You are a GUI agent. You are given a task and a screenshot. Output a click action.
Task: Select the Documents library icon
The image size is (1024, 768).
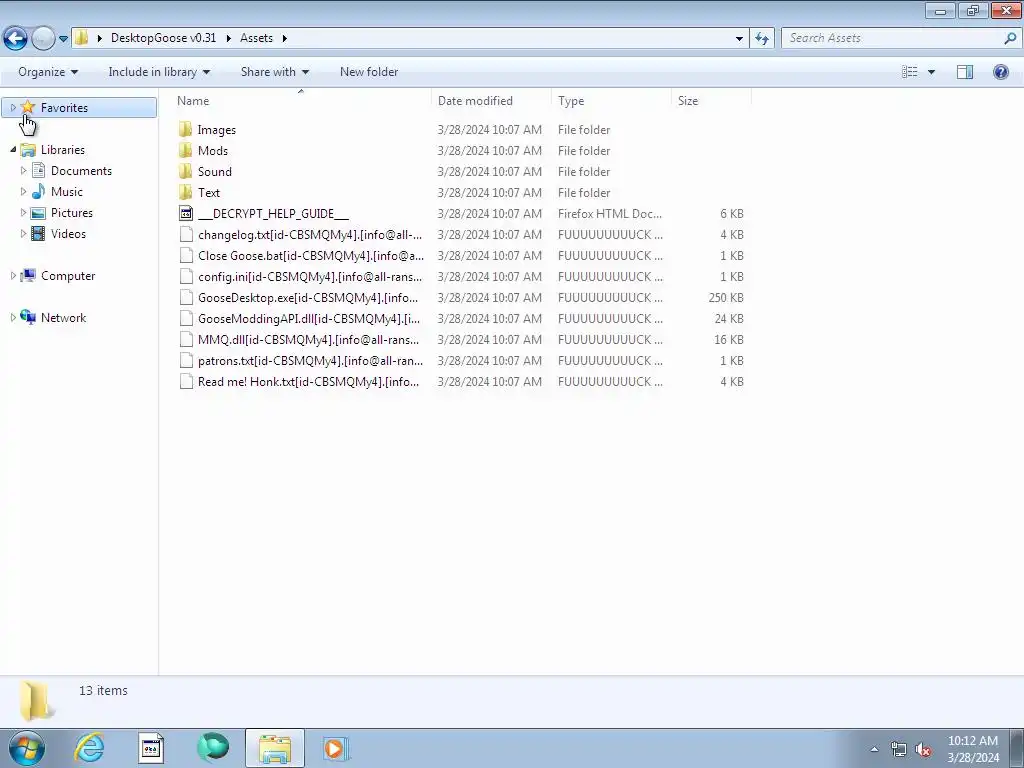click(x=39, y=170)
